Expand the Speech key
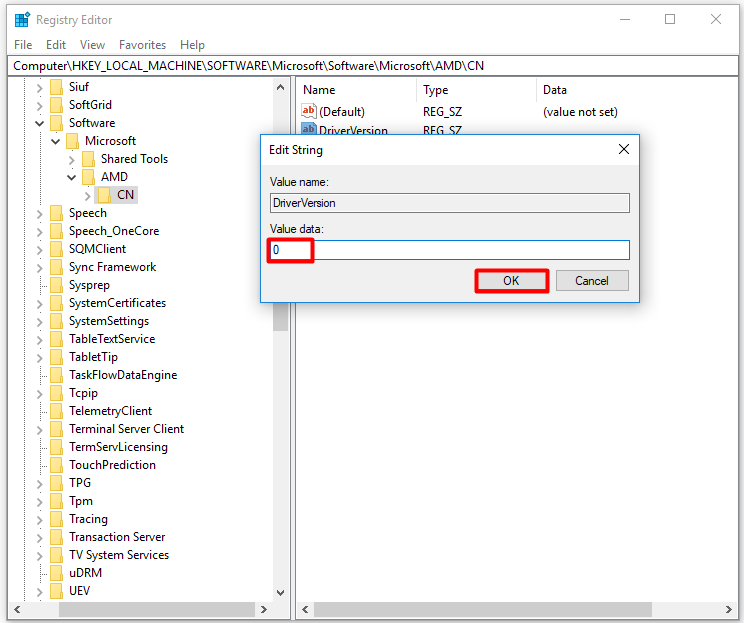The image size is (744, 623). pos(40,214)
